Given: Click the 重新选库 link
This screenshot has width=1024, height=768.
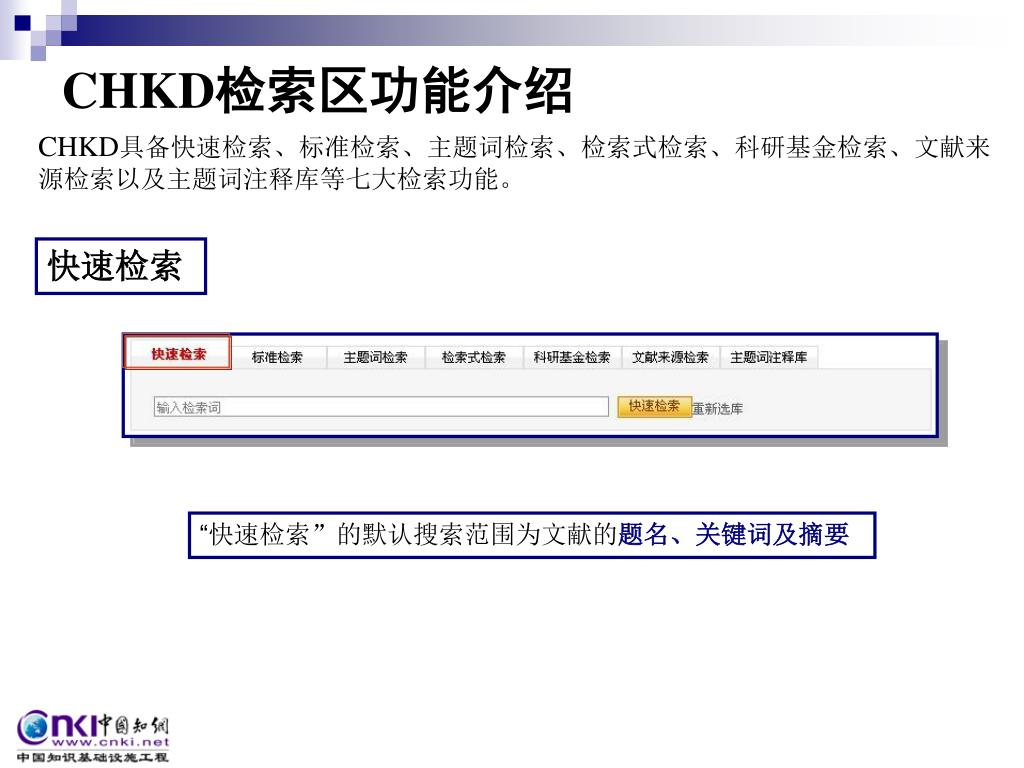Looking at the screenshot, I should pyautogui.click(x=718, y=409).
